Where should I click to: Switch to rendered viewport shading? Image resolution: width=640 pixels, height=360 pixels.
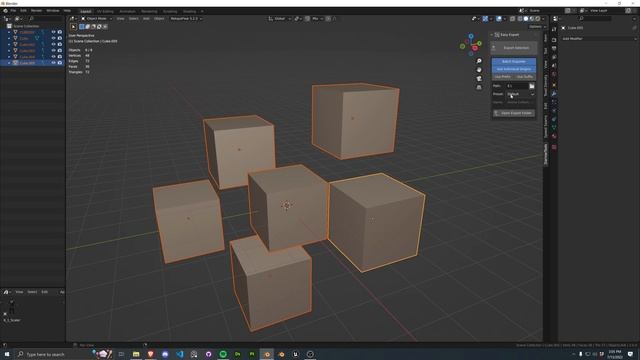pyautogui.click(x=538, y=18)
